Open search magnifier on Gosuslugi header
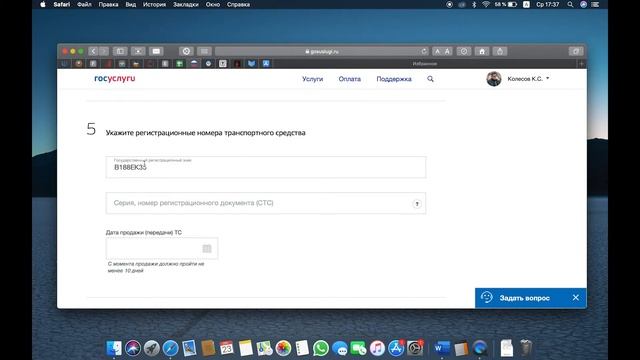The height and width of the screenshot is (360, 640). (430, 79)
